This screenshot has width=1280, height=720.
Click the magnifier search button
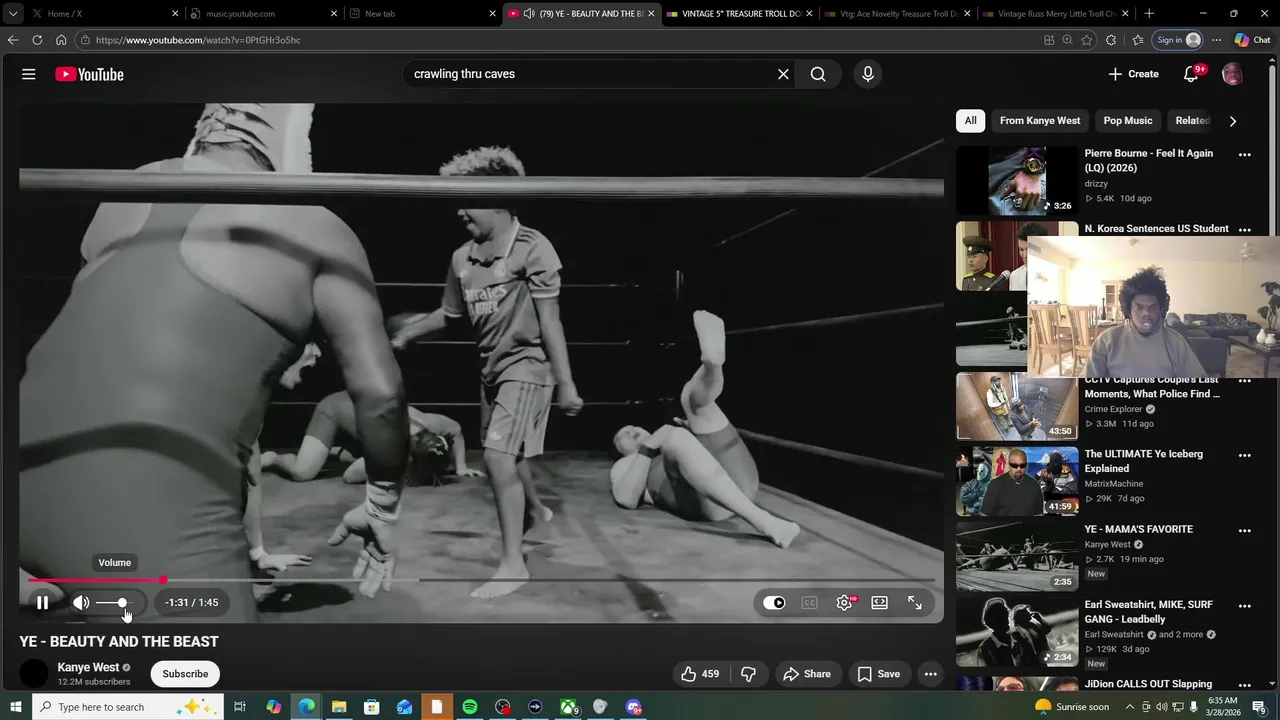click(818, 74)
